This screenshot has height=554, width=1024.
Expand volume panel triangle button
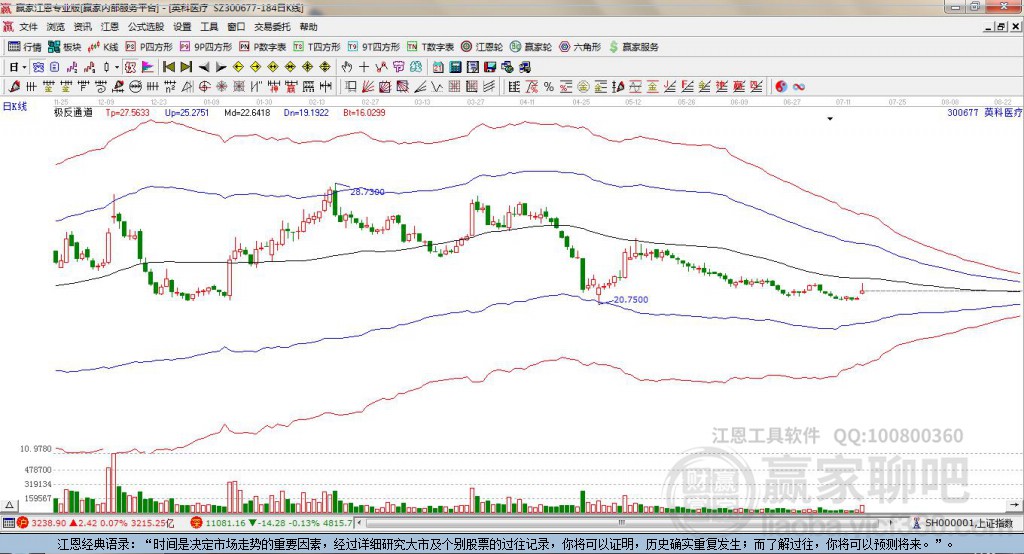click(9, 505)
